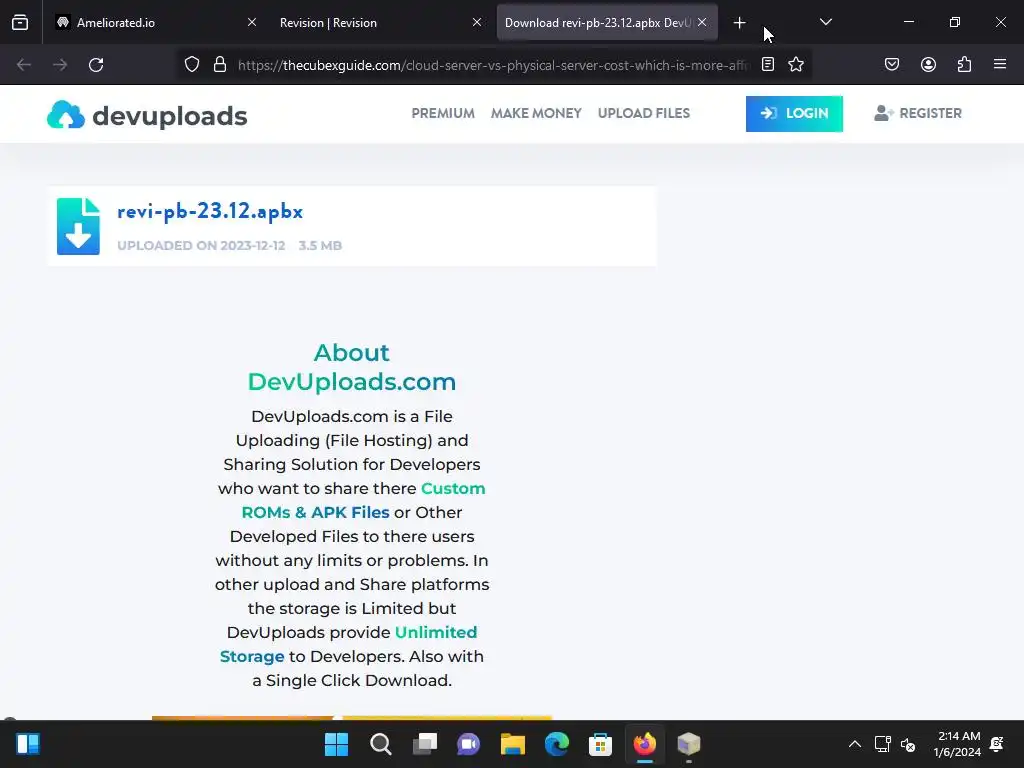This screenshot has width=1024, height=768.
Task: Open the notifications bell icon
Action: (x=997, y=744)
